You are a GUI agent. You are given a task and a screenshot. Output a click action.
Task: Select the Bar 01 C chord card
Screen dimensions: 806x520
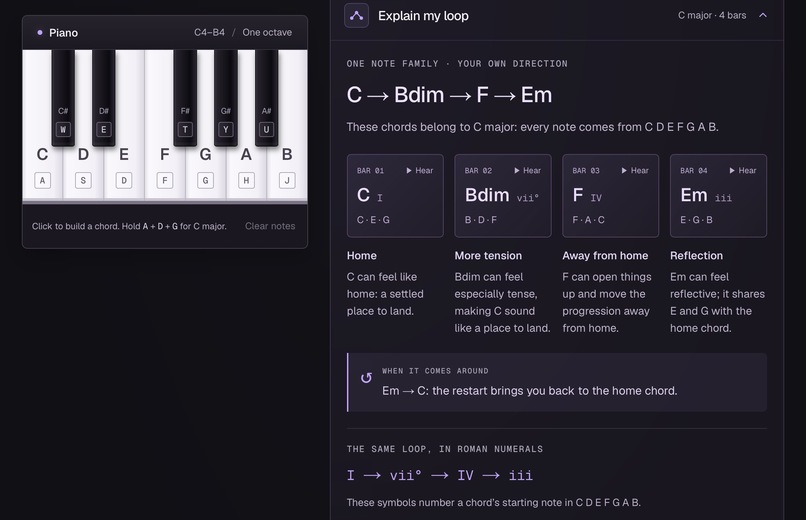(x=395, y=196)
